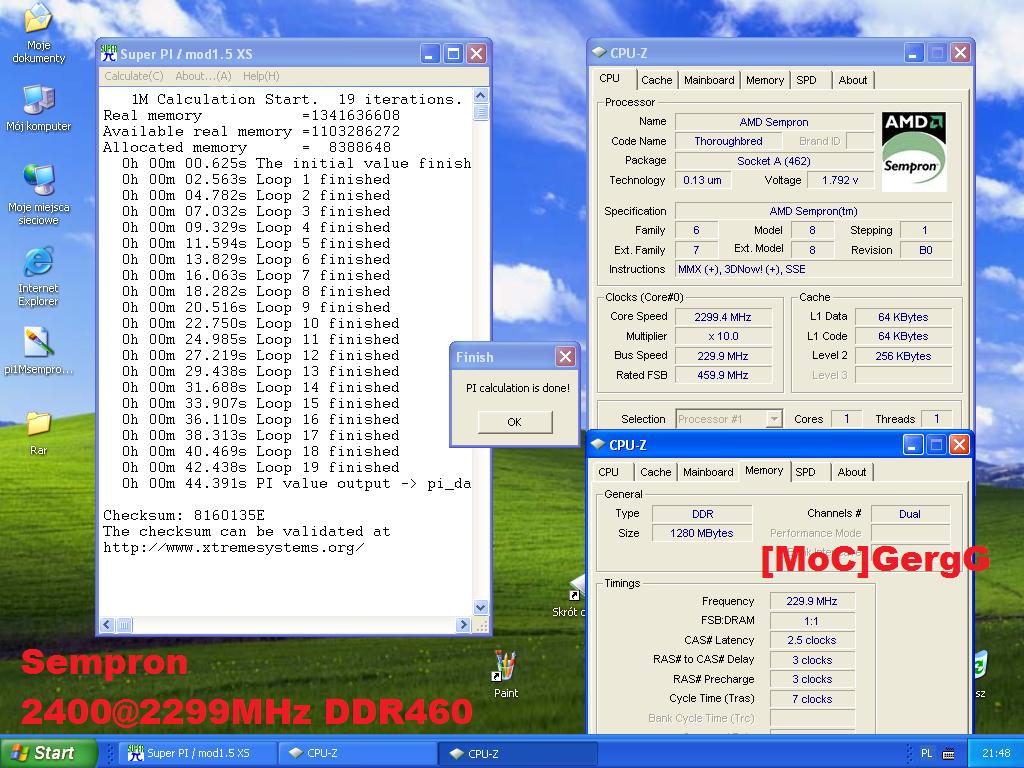Launch the Paint desktop shortcut
Image resolution: width=1024 pixels, height=768 pixels.
pos(505,674)
